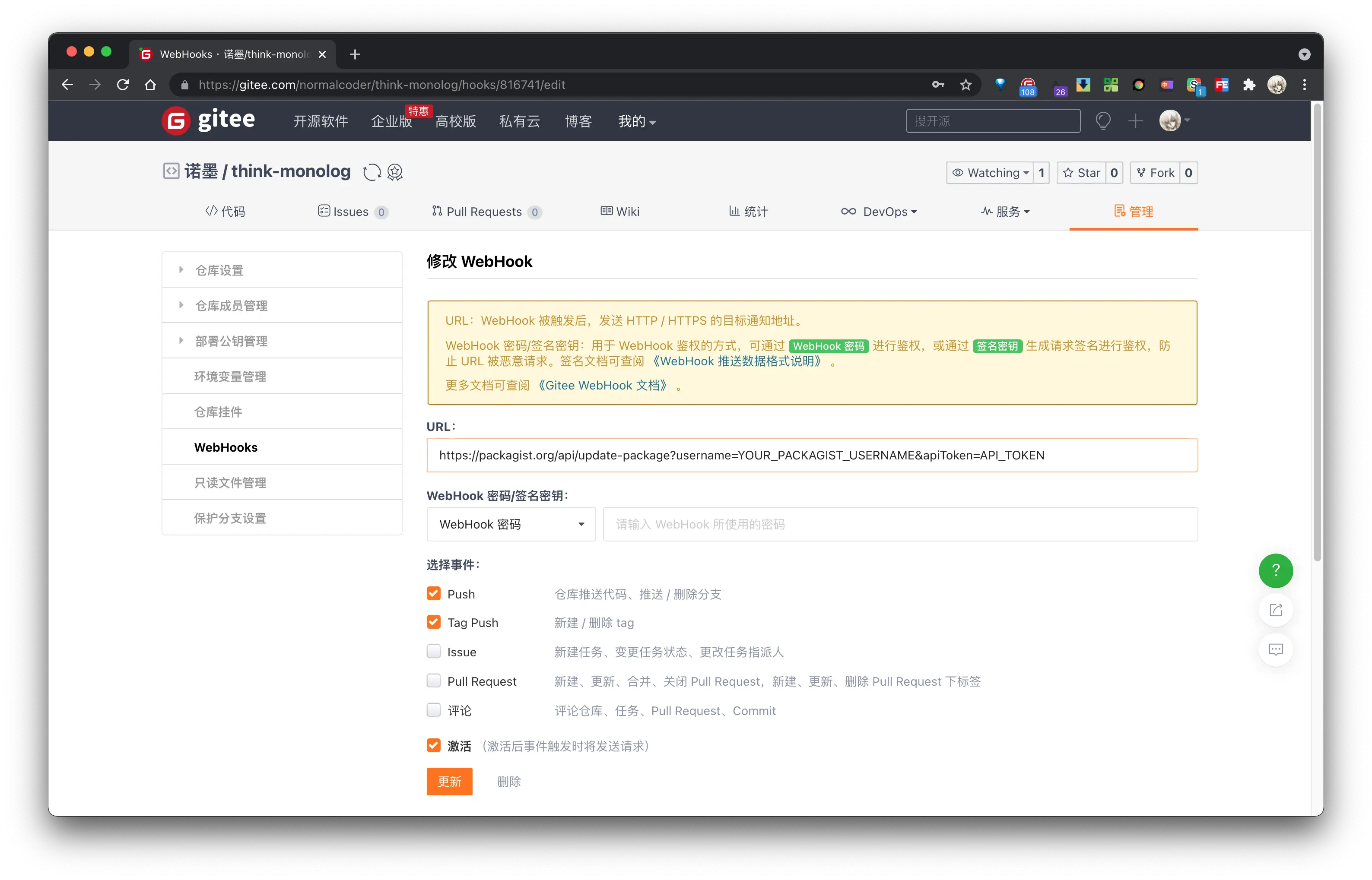Check the Pull Request event option
The image size is (1372, 880).
[433, 681]
